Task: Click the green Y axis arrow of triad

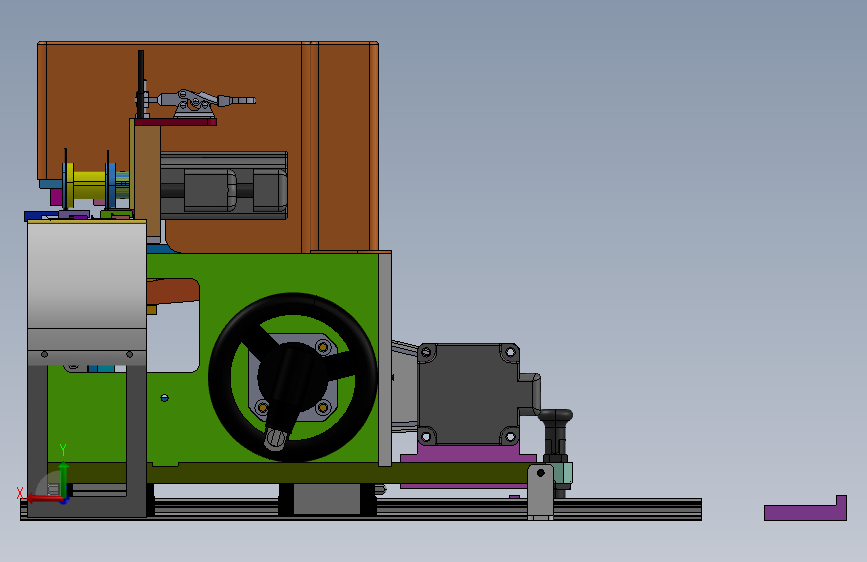Action: pos(64,478)
